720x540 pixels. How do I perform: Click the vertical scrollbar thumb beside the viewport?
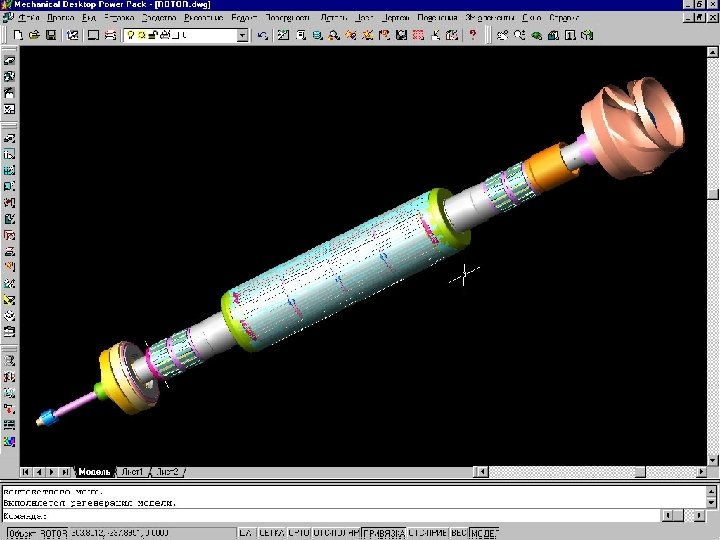click(713, 194)
